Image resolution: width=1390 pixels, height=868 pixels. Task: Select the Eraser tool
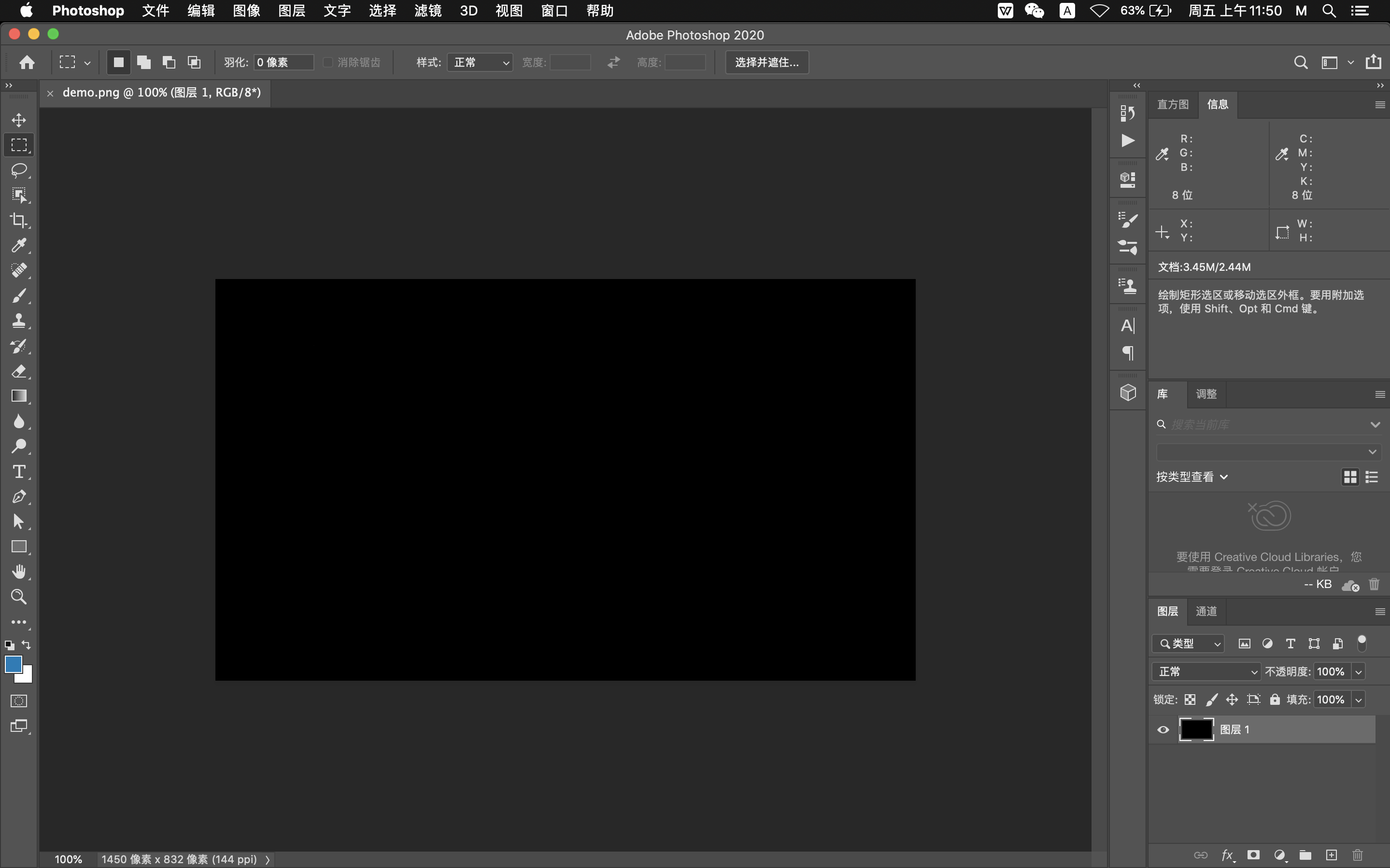19,371
